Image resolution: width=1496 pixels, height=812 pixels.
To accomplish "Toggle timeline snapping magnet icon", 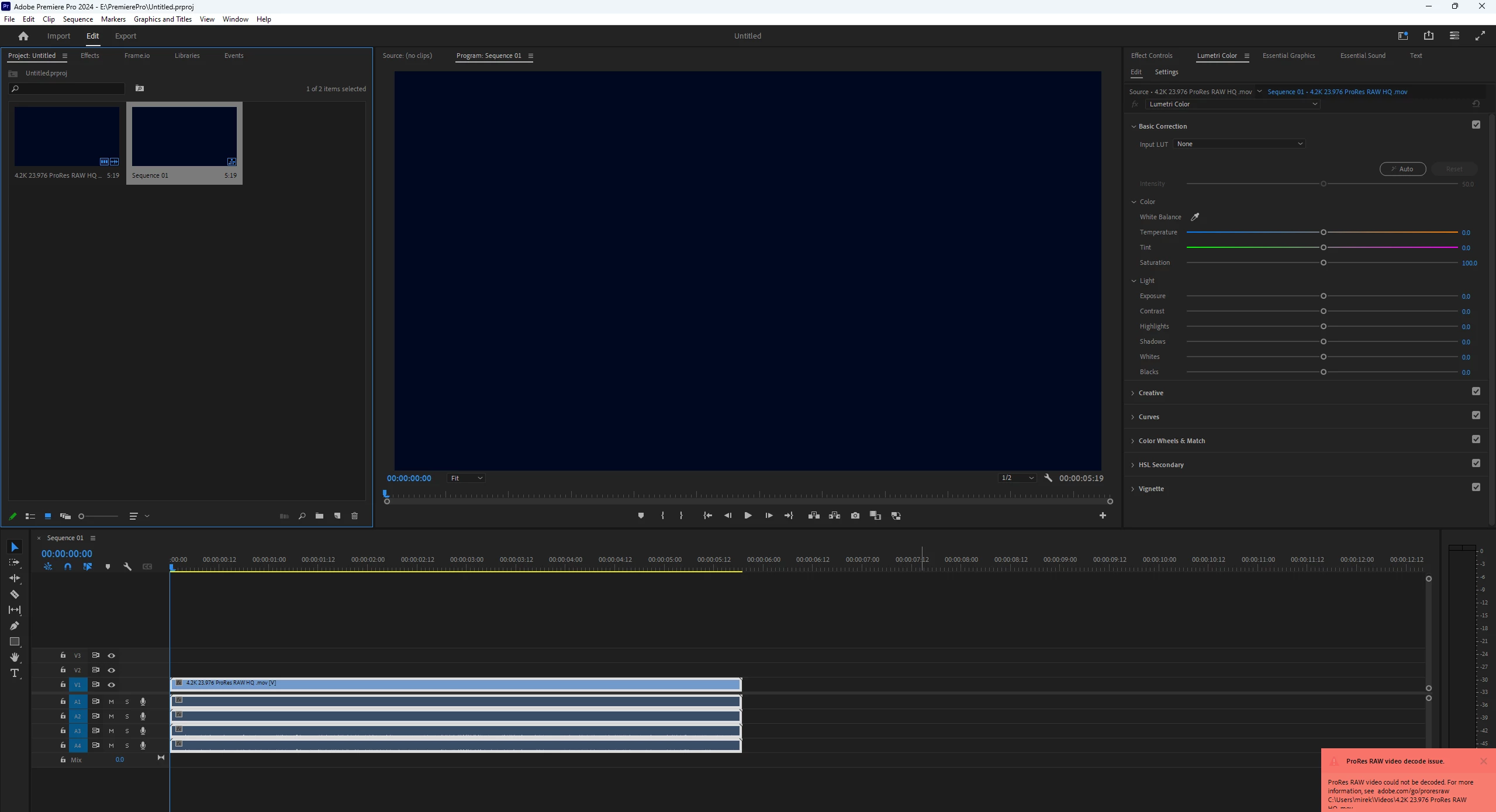I will (x=68, y=566).
